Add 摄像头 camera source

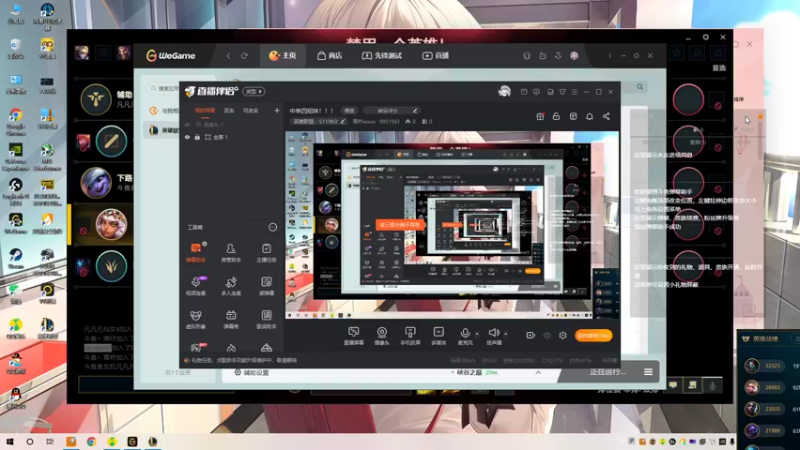click(x=382, y=336)
